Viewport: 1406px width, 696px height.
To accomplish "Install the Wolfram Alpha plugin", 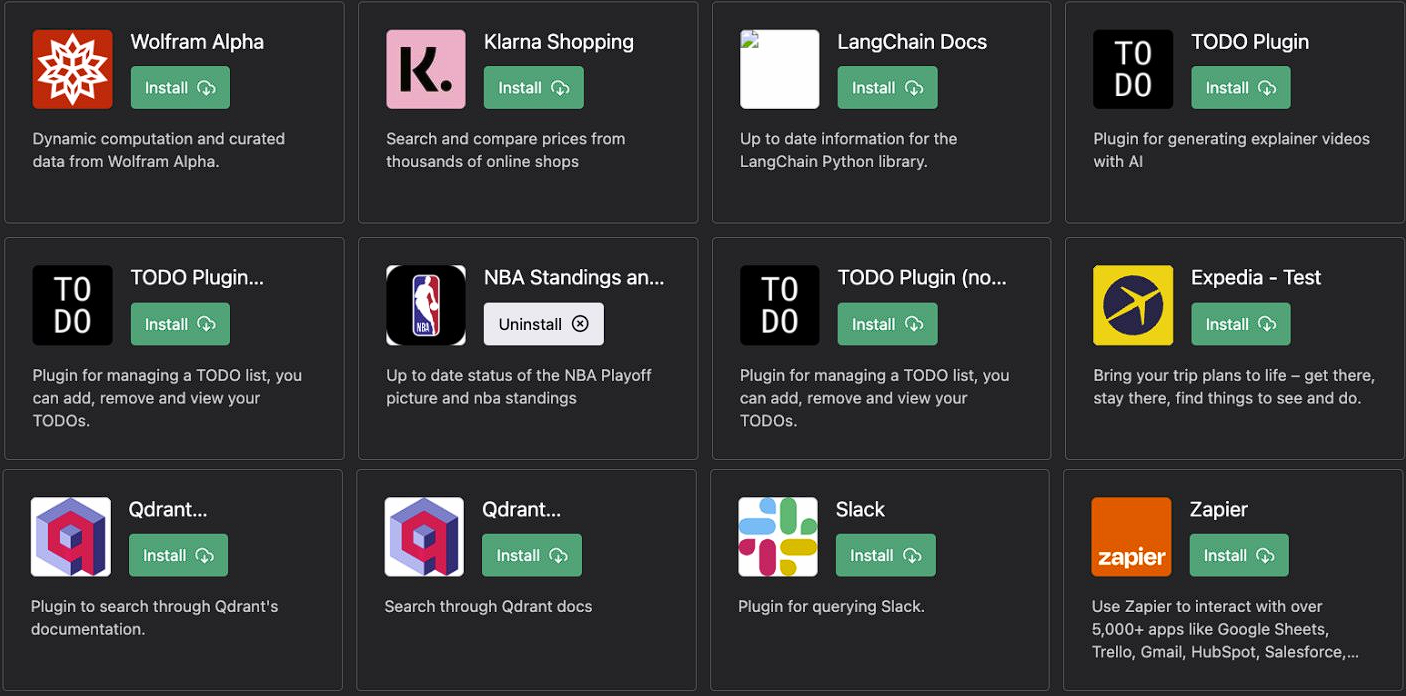I will tap(180, 88).
